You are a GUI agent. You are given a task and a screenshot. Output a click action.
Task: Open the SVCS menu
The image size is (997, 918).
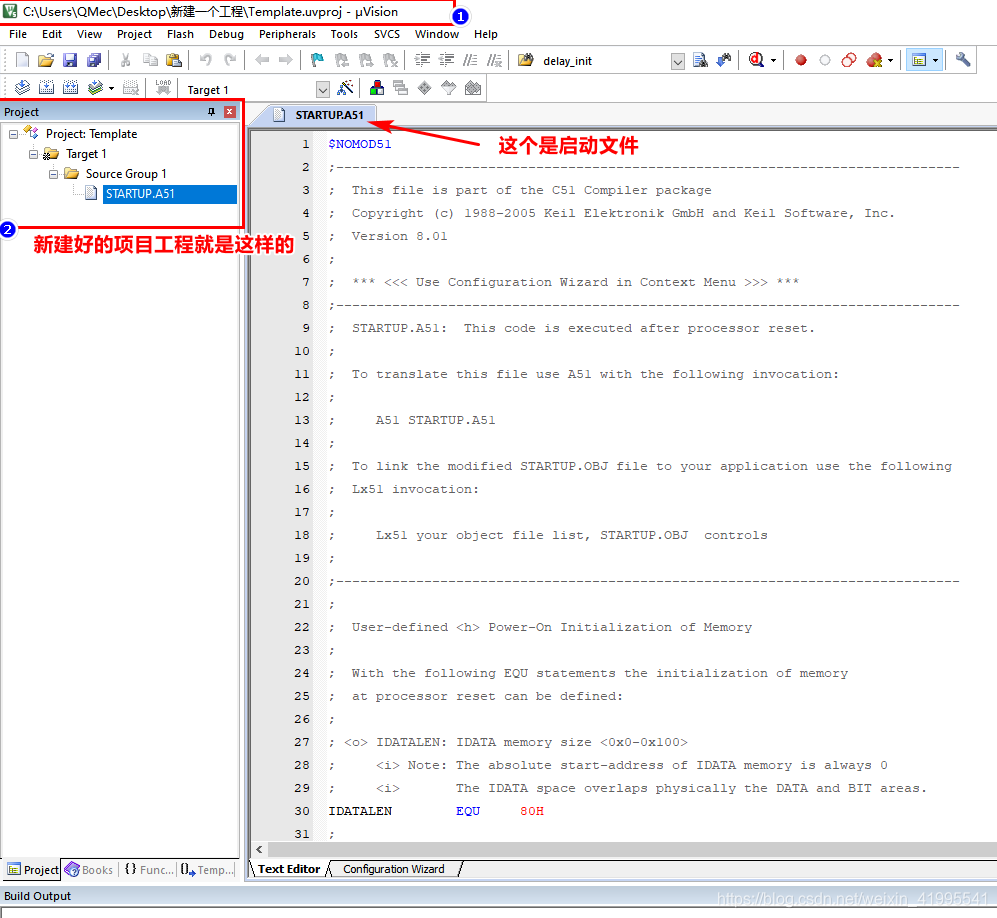tap(387, 34)
